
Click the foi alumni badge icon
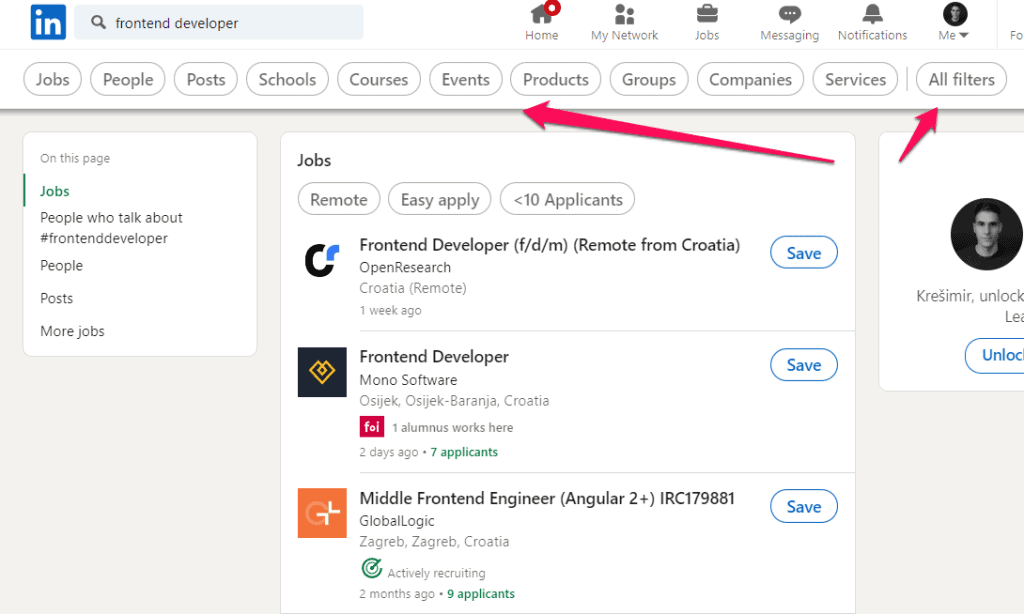pos(372,427)
